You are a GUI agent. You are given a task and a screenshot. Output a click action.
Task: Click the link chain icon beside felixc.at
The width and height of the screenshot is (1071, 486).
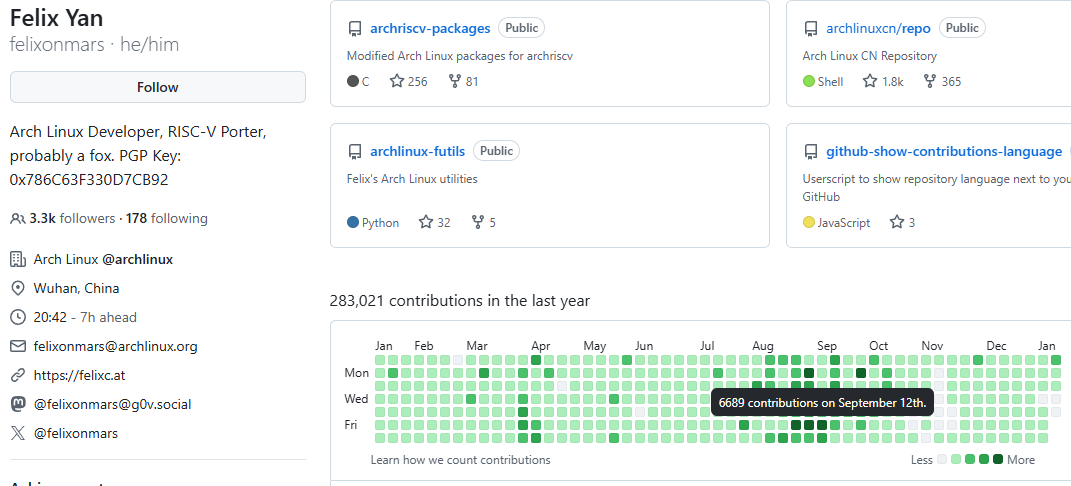point(18,375)
